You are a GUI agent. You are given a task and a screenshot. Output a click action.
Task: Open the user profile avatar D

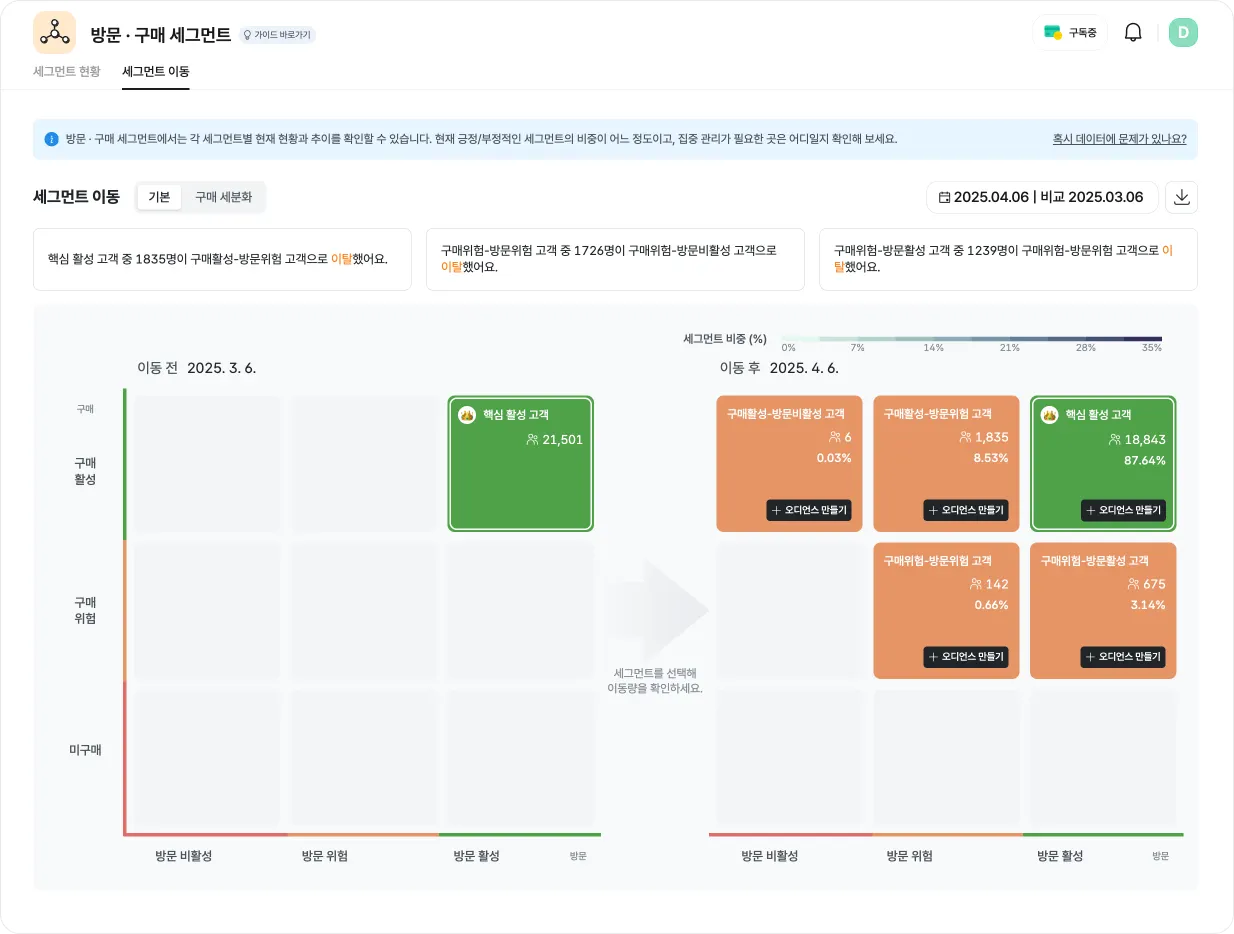click(x=1183, y=33)
